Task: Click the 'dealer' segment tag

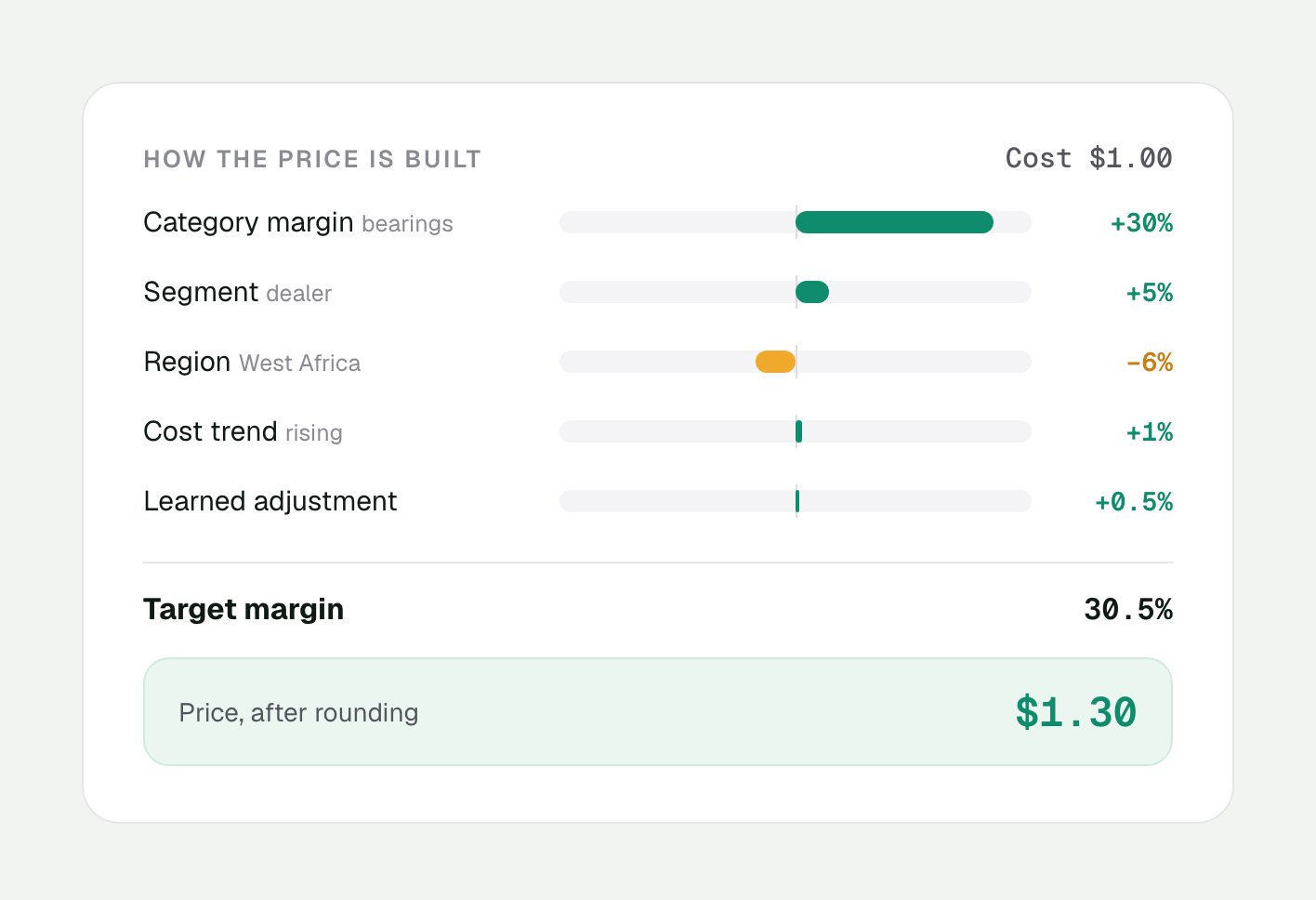Action: click(298, 294)
